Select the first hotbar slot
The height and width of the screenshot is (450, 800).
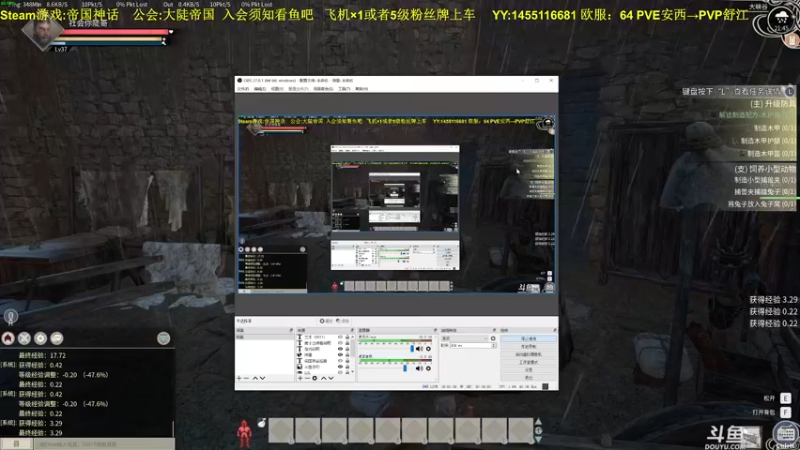click(x=281, y=430)
